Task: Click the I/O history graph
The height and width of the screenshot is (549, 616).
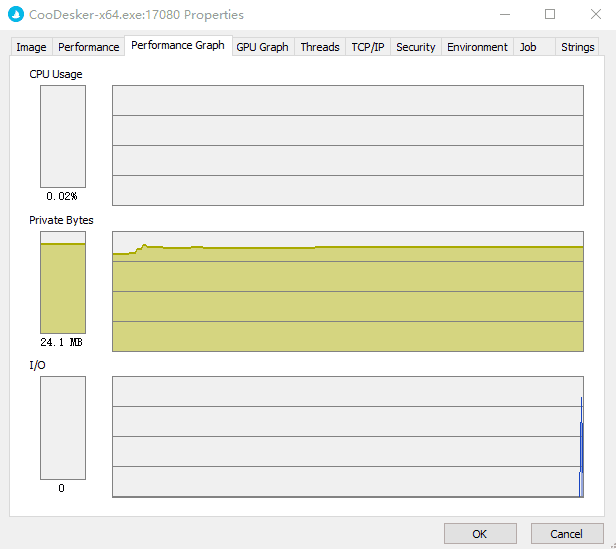Action: (347, 436)
